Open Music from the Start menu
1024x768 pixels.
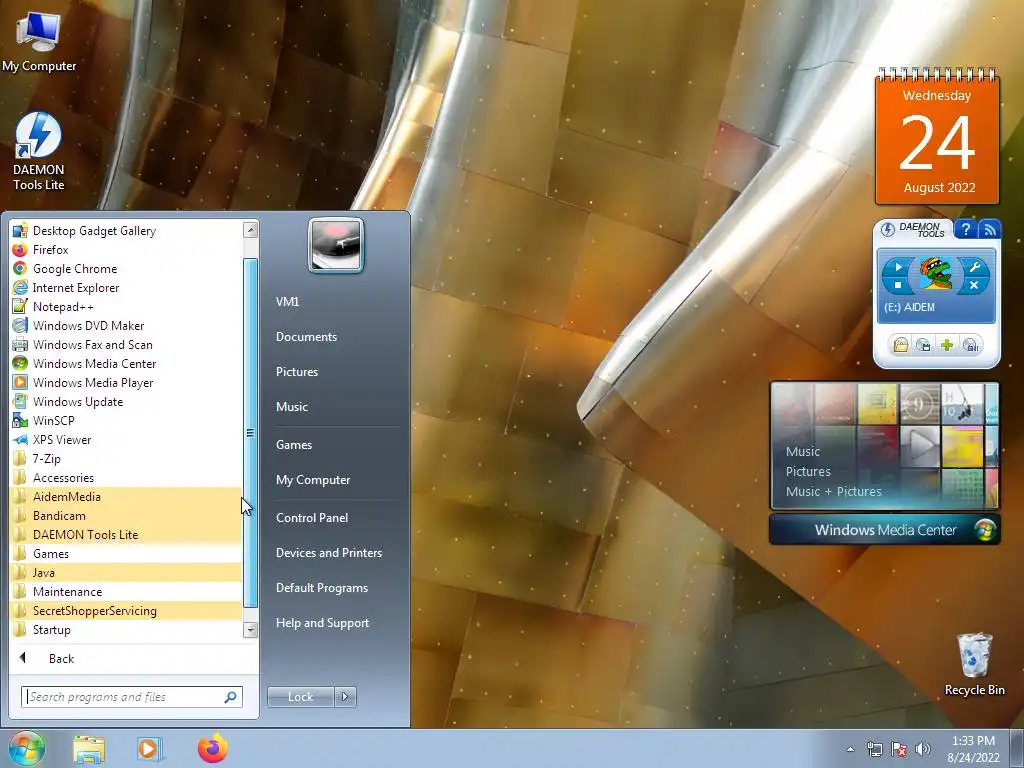point(291,406)
